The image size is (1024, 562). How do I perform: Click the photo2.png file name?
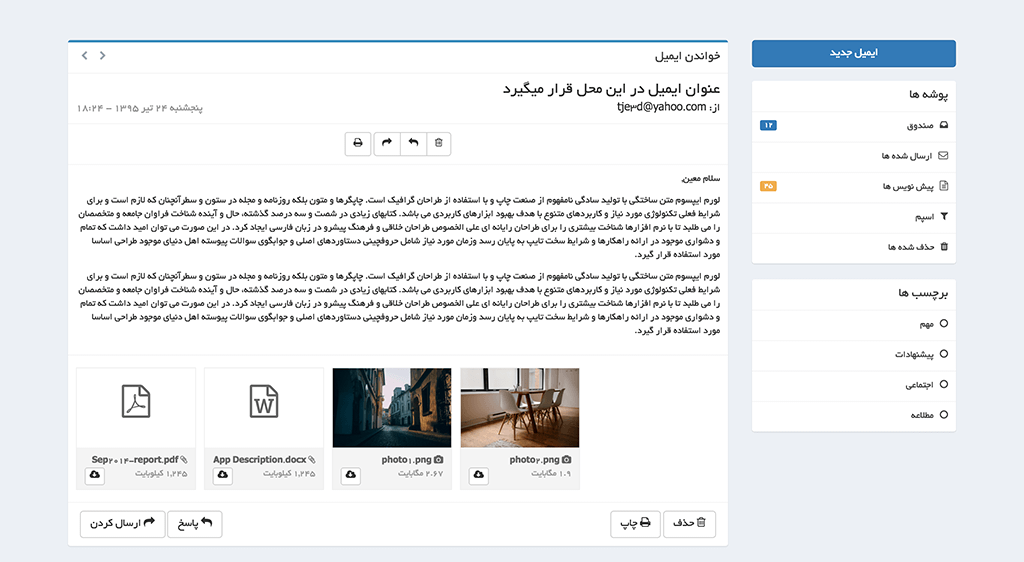click(534, 460)
